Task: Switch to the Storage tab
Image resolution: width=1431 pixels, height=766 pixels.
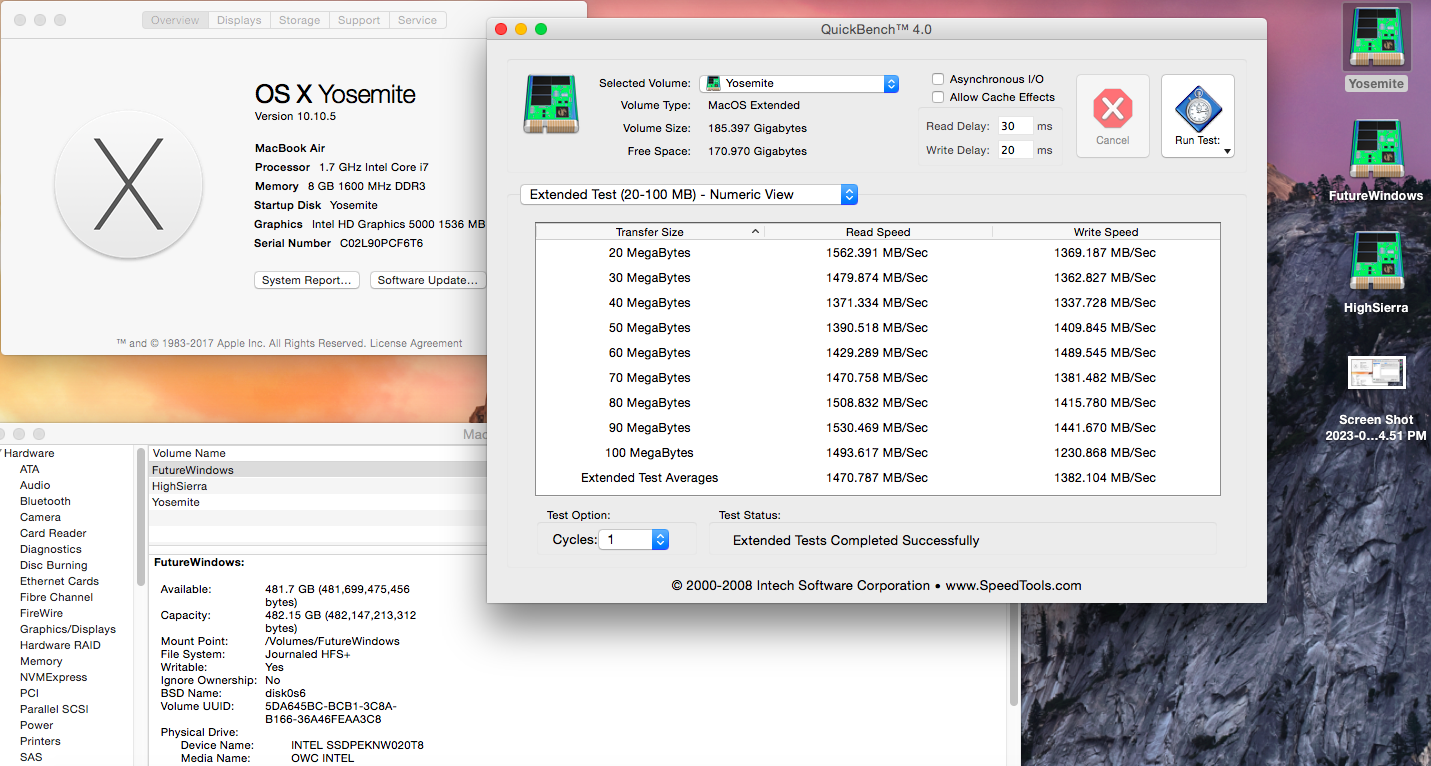Action: click(x=300, y=20)
